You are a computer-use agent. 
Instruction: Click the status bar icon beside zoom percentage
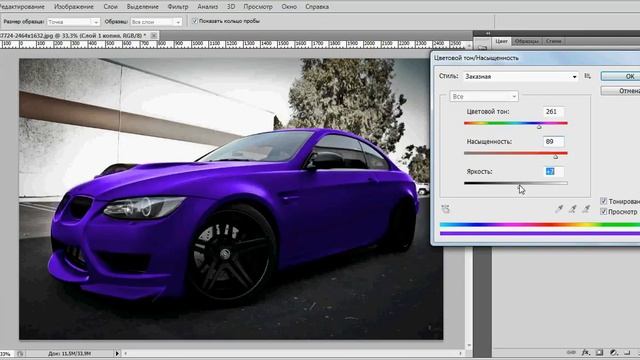pyautogui.click(x=20, y=354)
